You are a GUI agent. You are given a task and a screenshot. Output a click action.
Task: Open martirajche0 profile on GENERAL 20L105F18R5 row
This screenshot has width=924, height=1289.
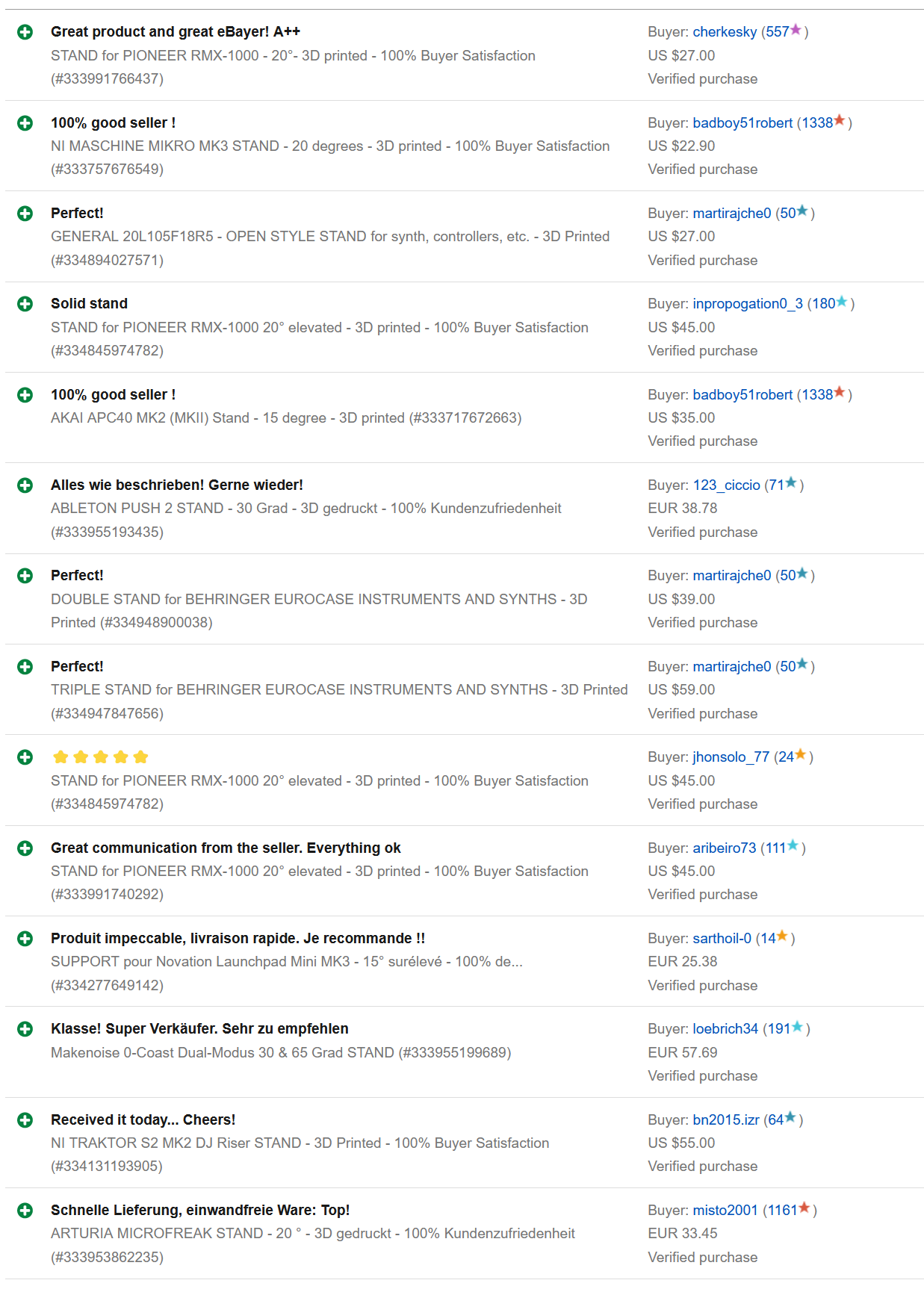tap(732, 214)
